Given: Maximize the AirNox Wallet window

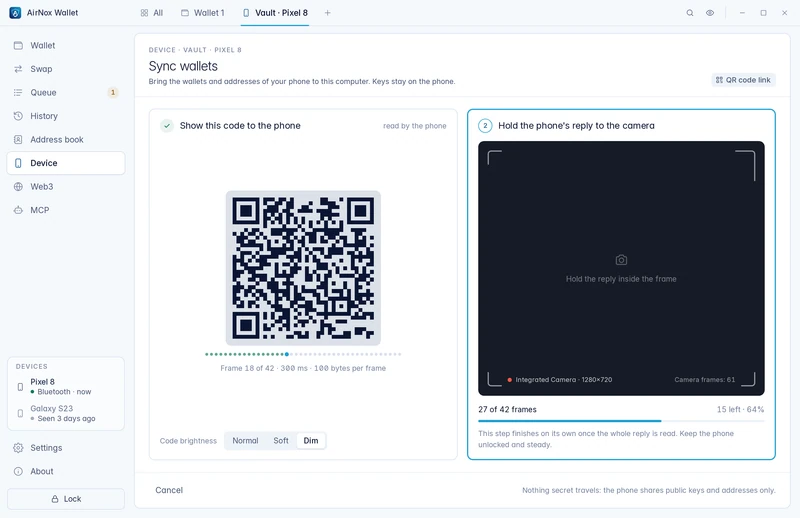Looking at the screenshot, I should pos(763,13).
